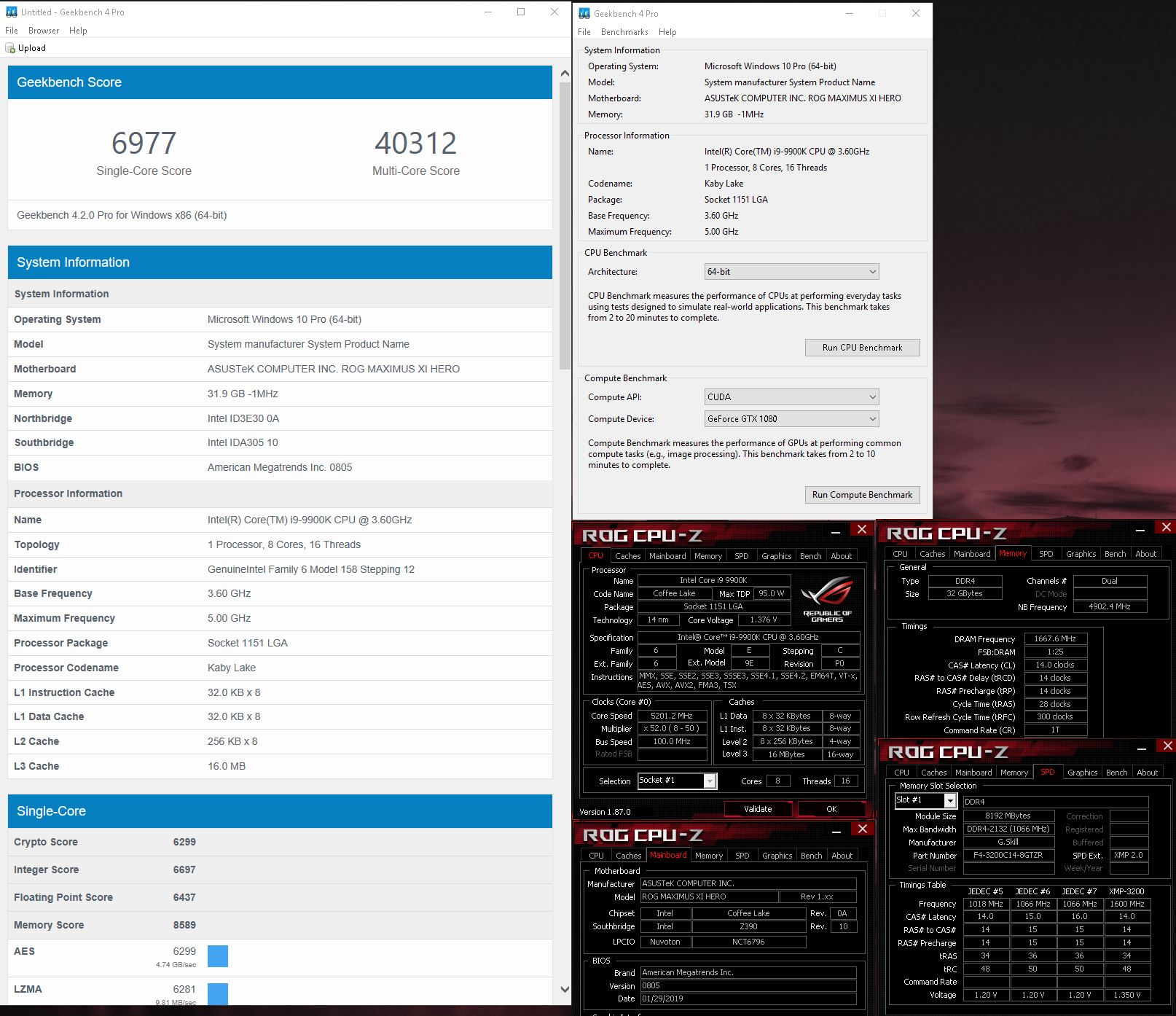Select Memory tab in the CPU-Z window showing the SPD tab
The height and width of the screenshot is (1016, 1176).
tap(1014, 773)
